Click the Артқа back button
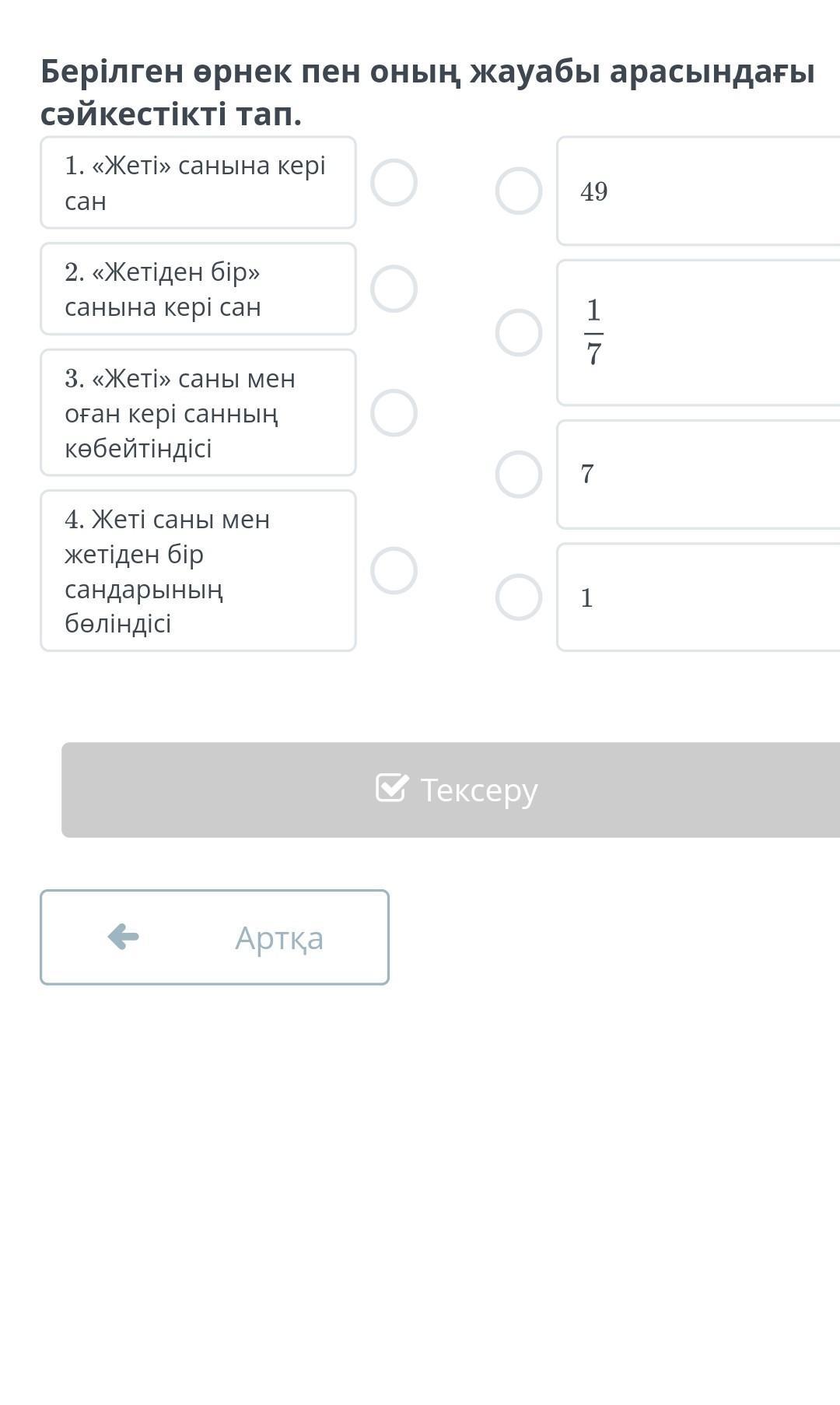 (215, 937)
